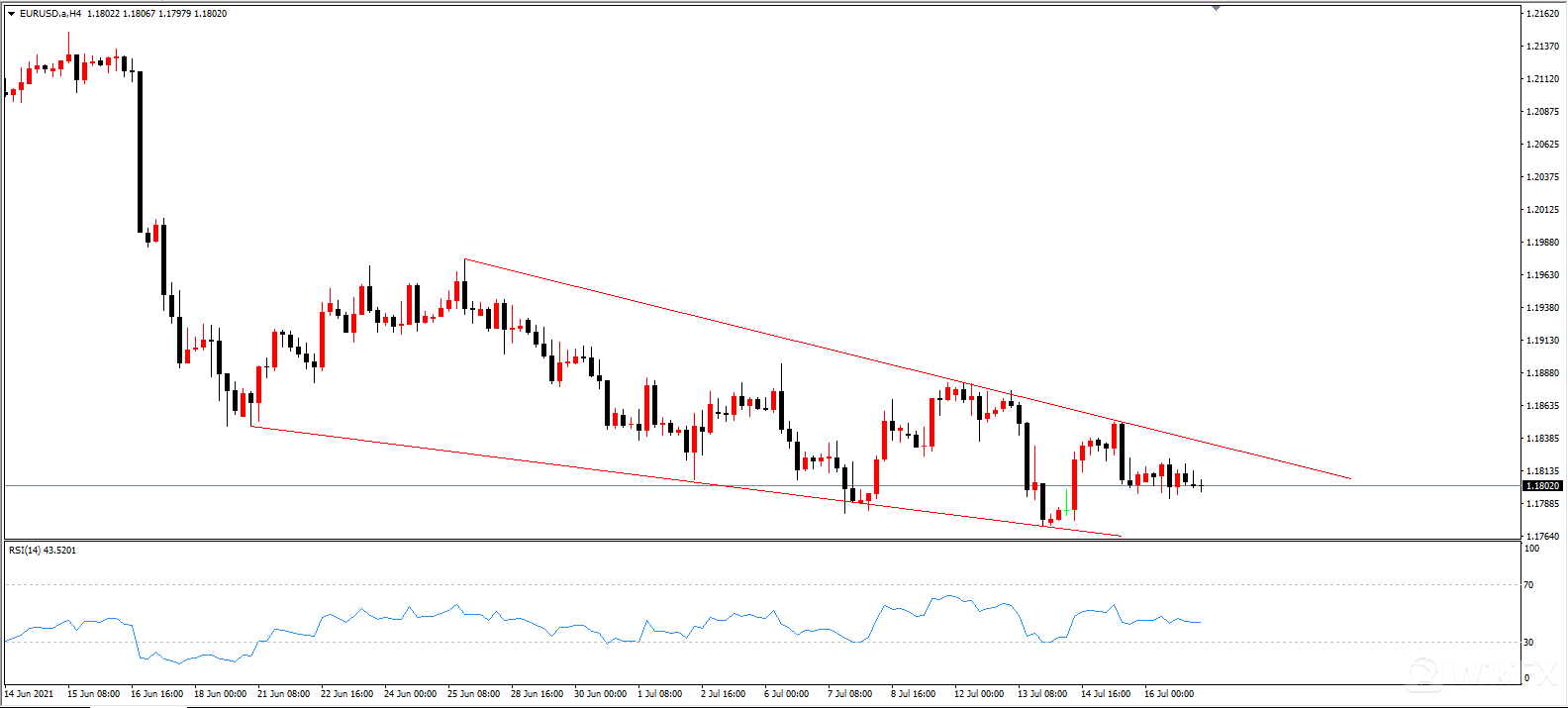Screen dimensions: 1568x708
Task: Click the 1.21620 price on the scale
Action: click(1542, 14)
